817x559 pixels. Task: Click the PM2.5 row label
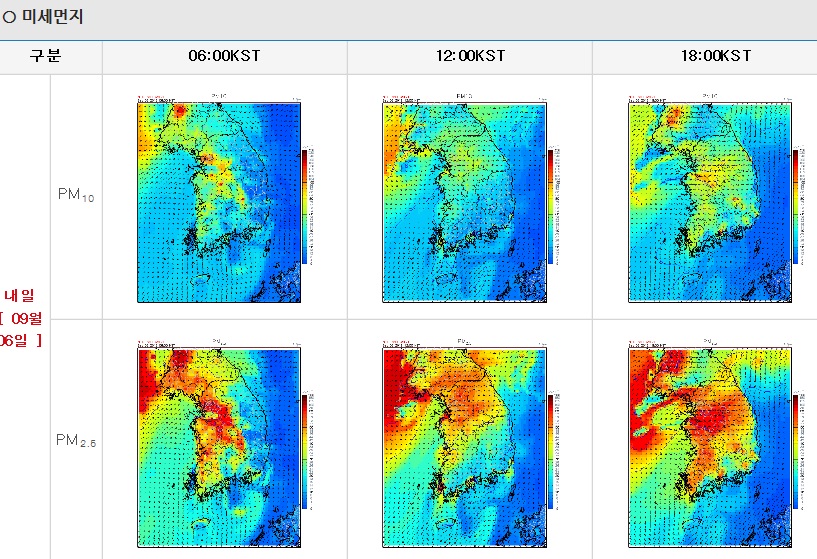tap(76, 441)
